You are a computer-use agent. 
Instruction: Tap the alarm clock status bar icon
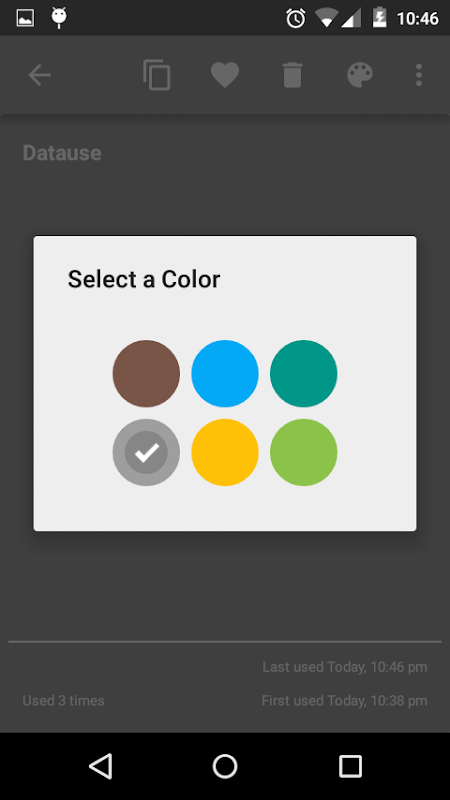coord(295,19)
